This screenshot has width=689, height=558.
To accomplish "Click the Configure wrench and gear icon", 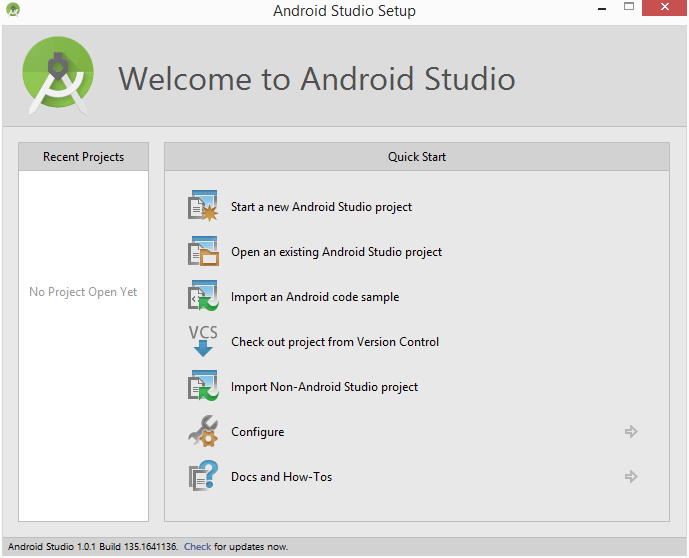I will click(203, 432).
